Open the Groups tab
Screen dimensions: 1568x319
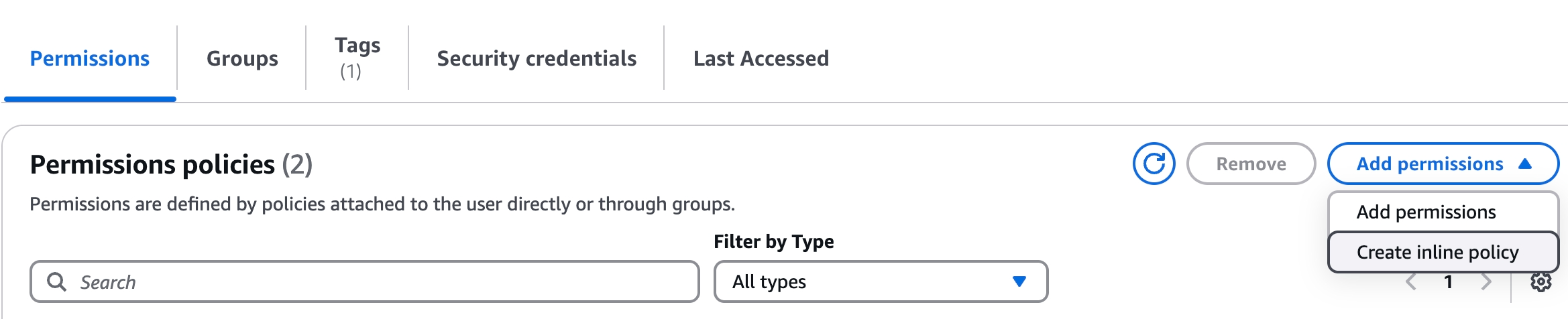point(242,59)
